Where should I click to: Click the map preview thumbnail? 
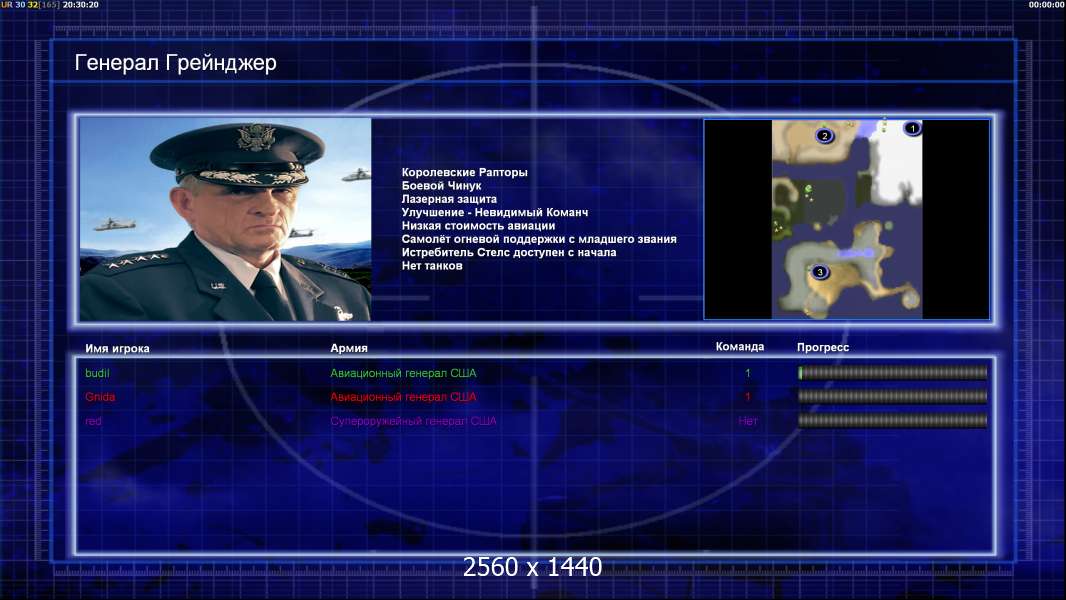coord(846,219)
